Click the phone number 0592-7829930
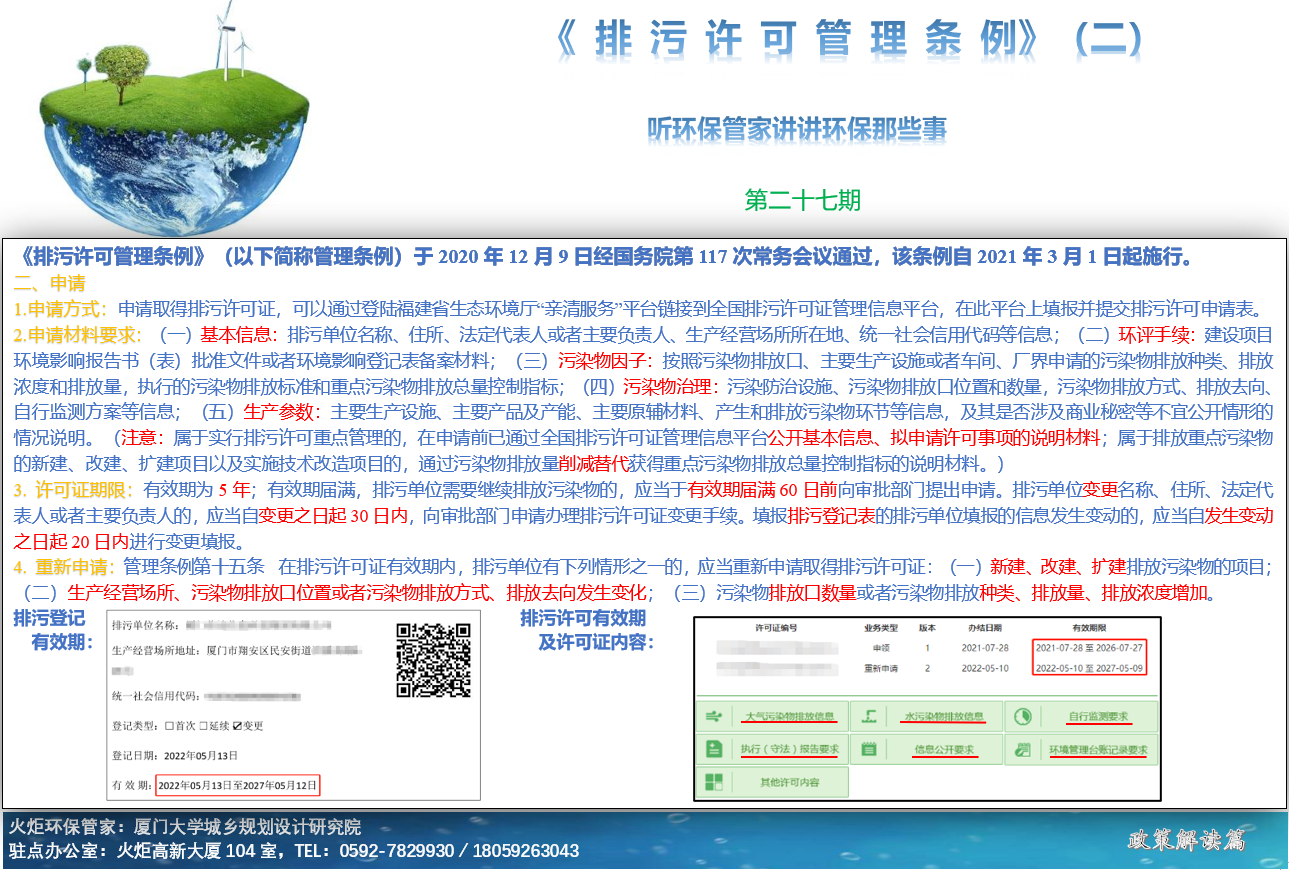The height and width of the screenshot is (870, 1289). click(395, 852)
